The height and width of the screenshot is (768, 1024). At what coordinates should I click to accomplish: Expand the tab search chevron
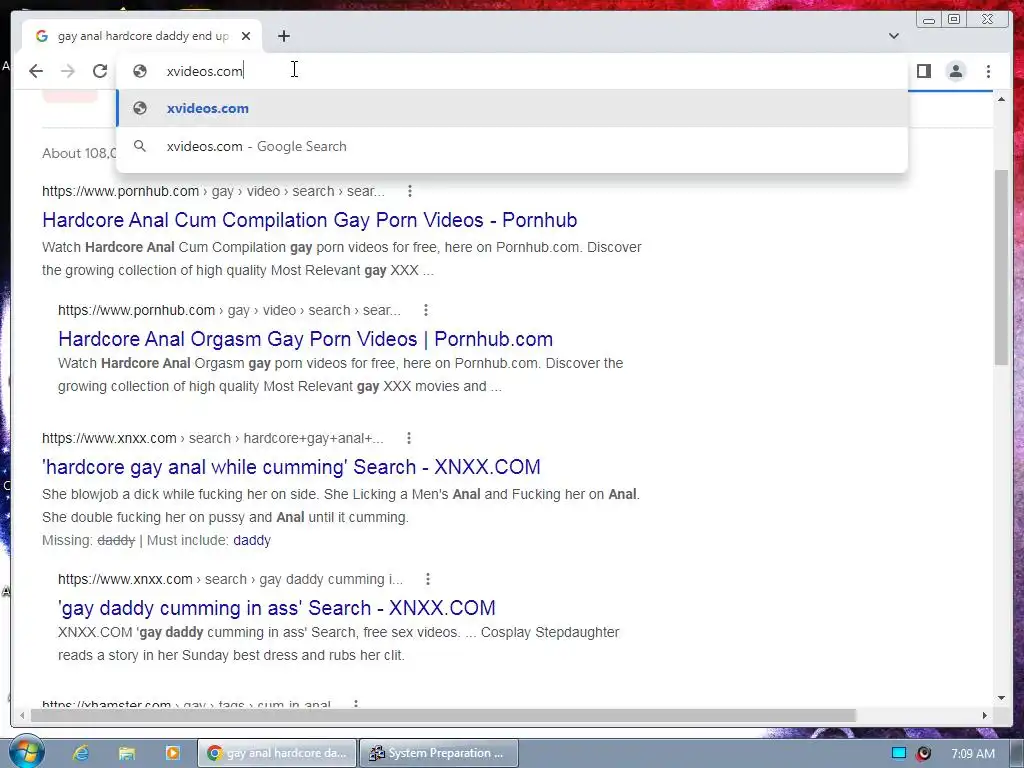[894, 36]
